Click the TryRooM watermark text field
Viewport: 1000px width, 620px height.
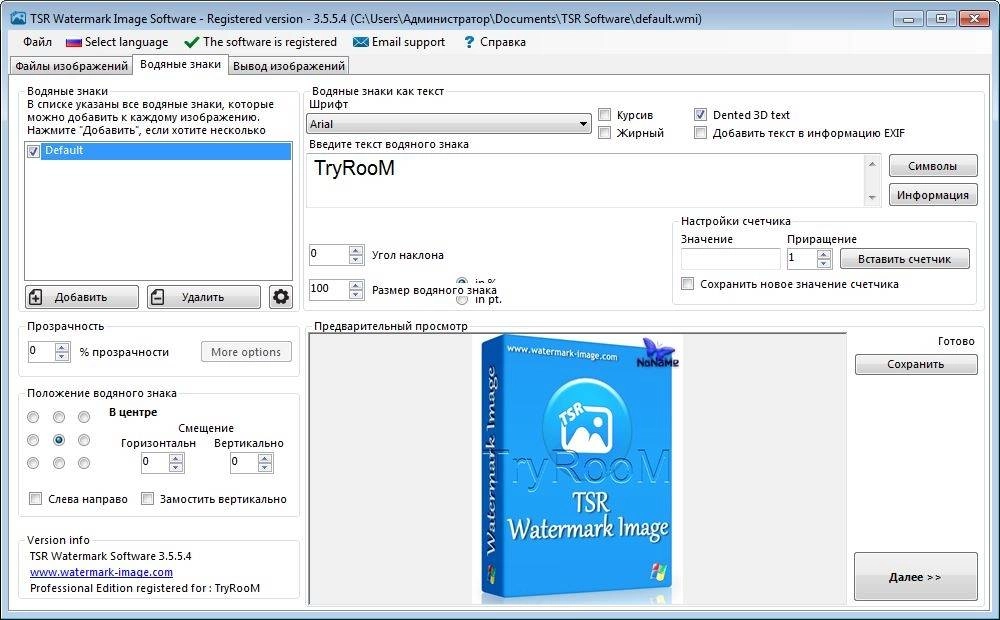[587, 181]
